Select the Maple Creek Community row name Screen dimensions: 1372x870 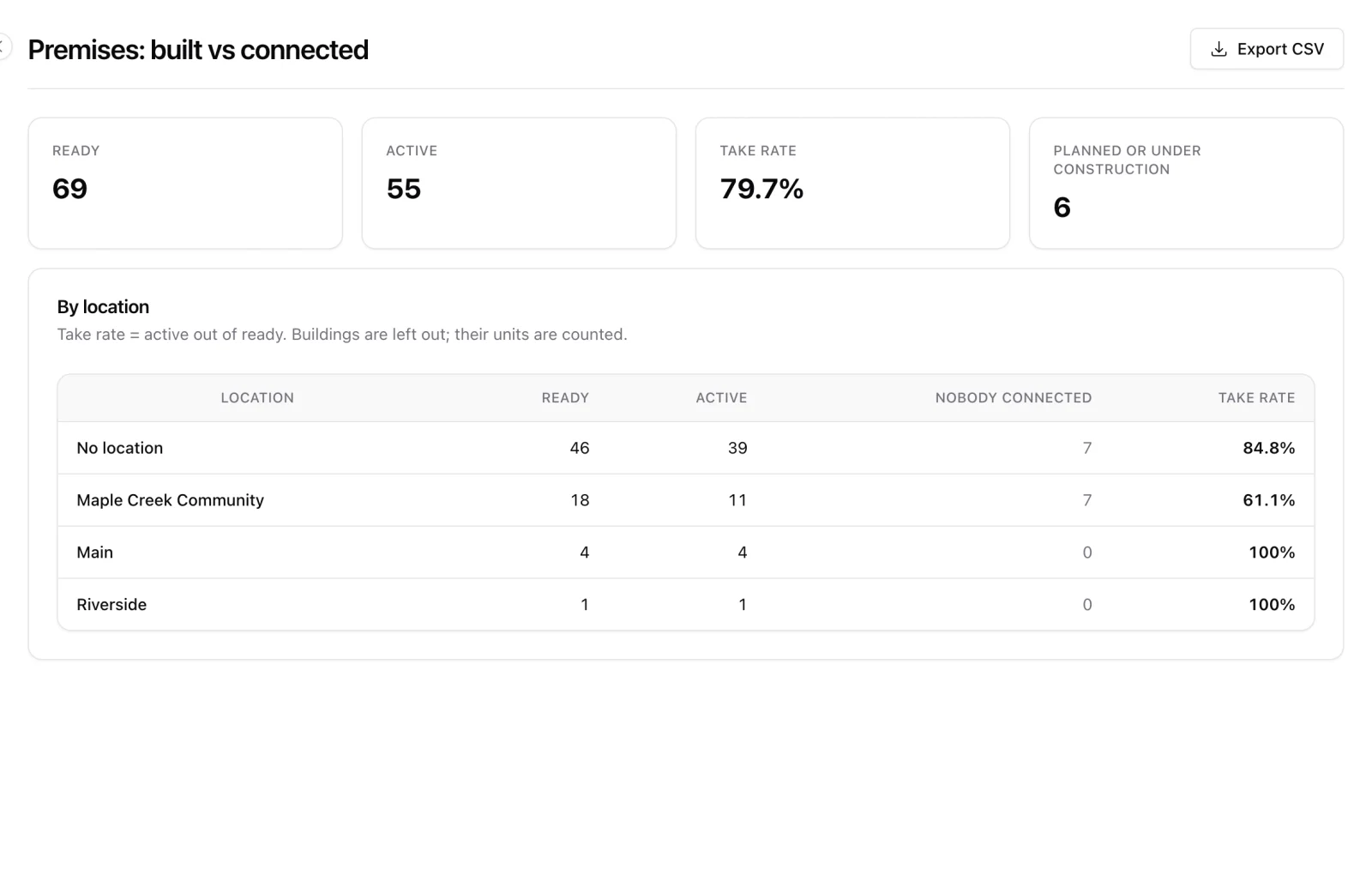point(171,500)
